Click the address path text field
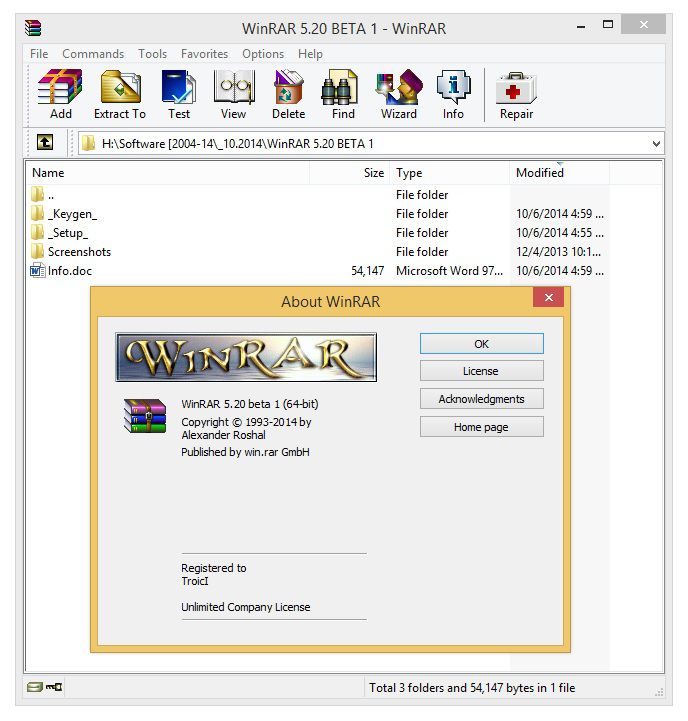688x721 pixels. [371, 143]
